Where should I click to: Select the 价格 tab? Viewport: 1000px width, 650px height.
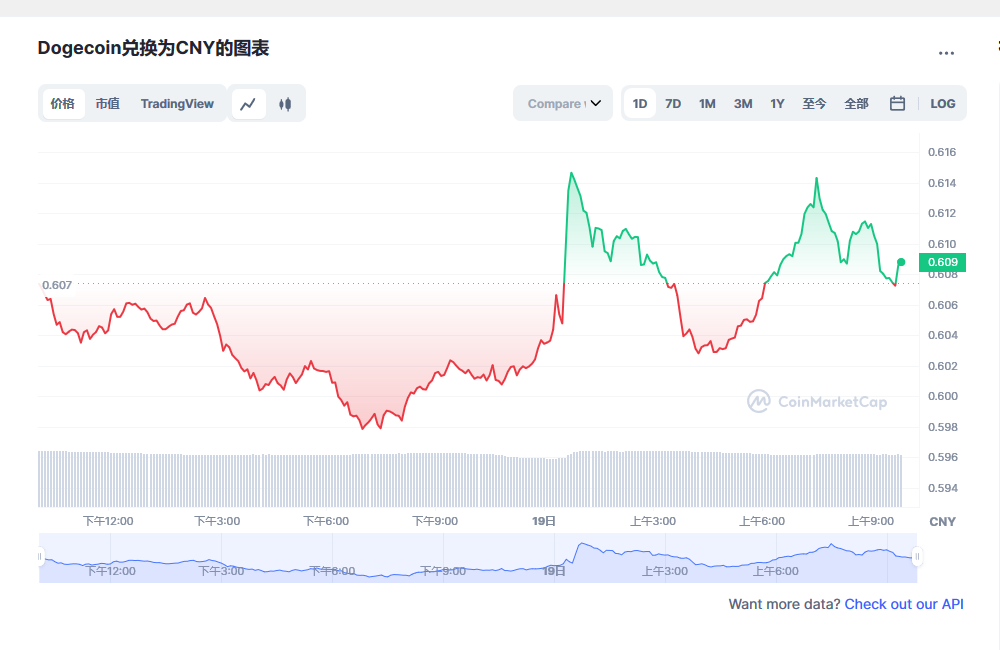[63, 104]
